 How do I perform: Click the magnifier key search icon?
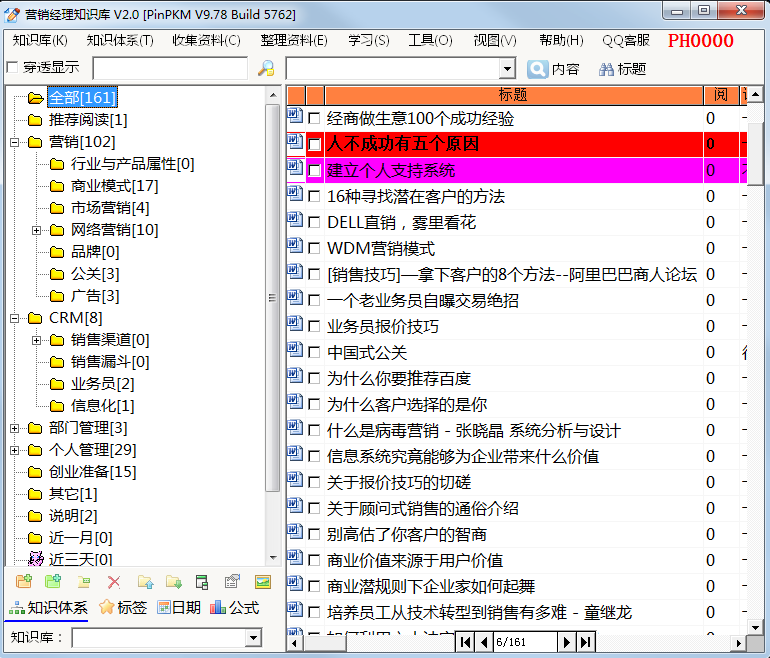click(x=266, y=69)
